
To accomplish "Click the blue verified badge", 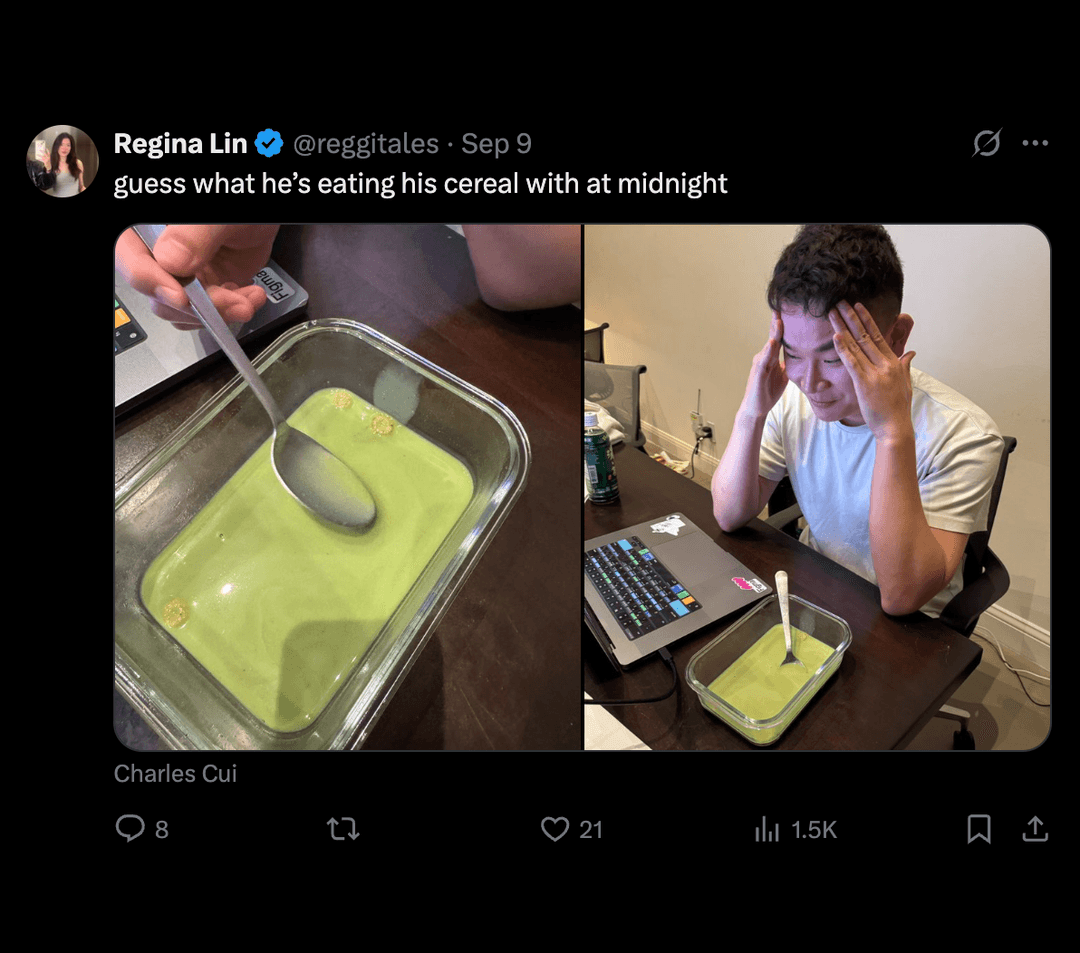I will point(269,144).
